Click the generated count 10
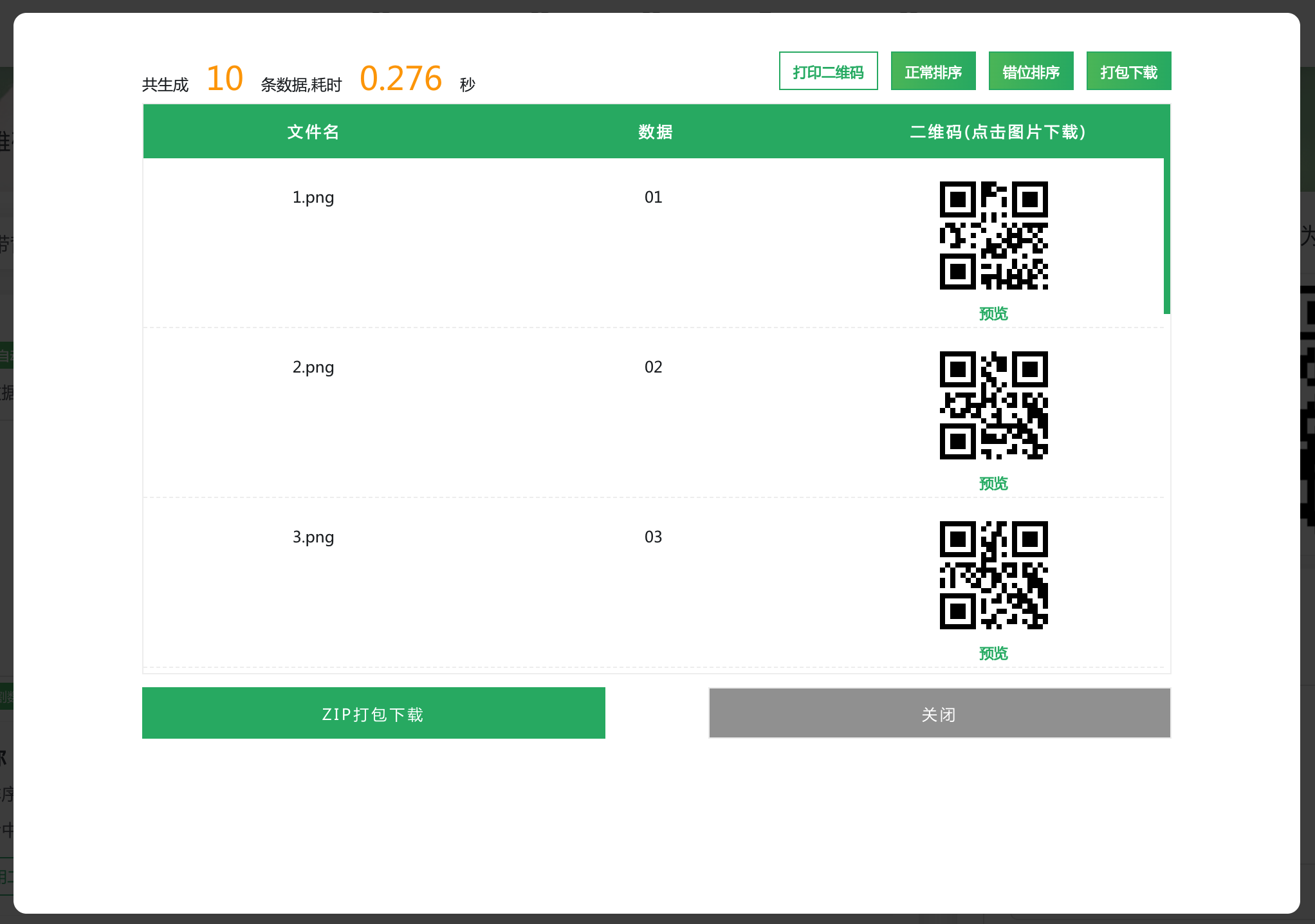This screenshot has height=924, width=1315. coord(225,79)
